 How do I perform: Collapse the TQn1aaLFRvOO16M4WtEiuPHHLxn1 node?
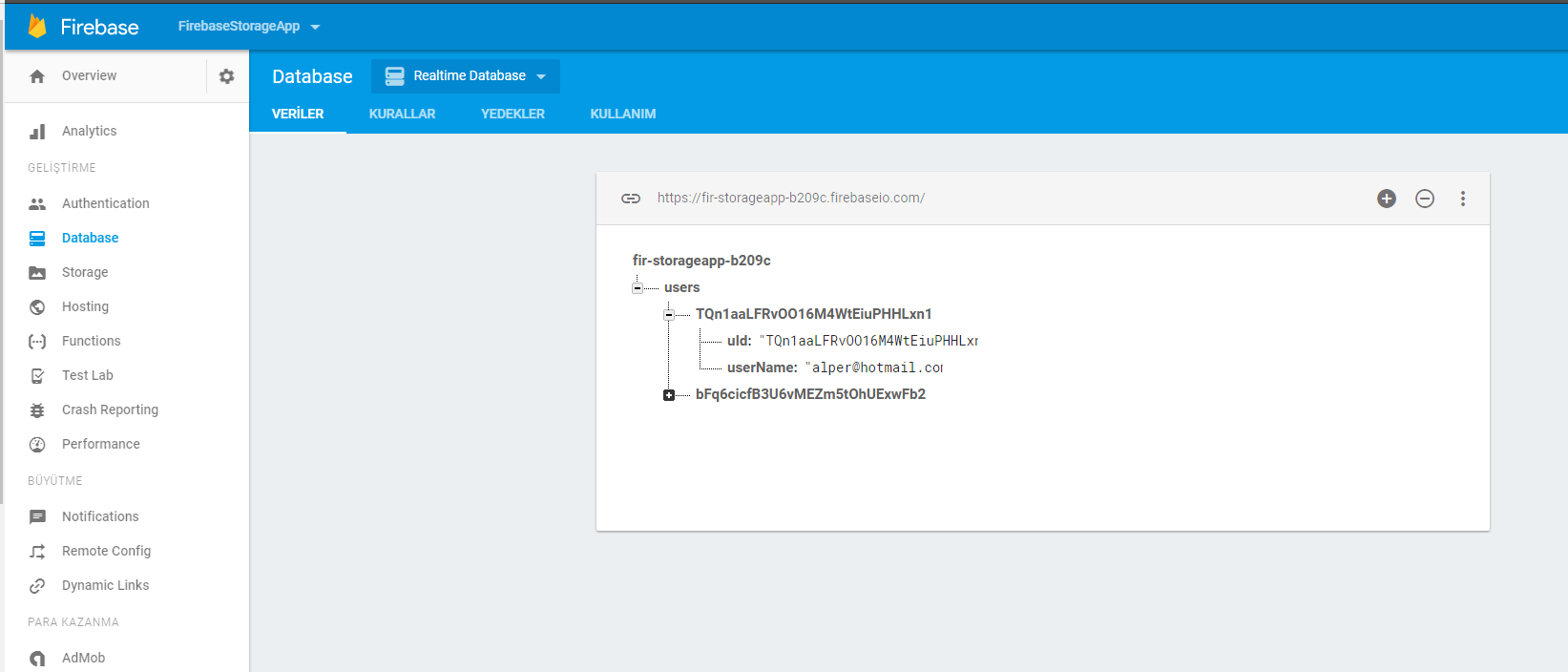[669, 315]
